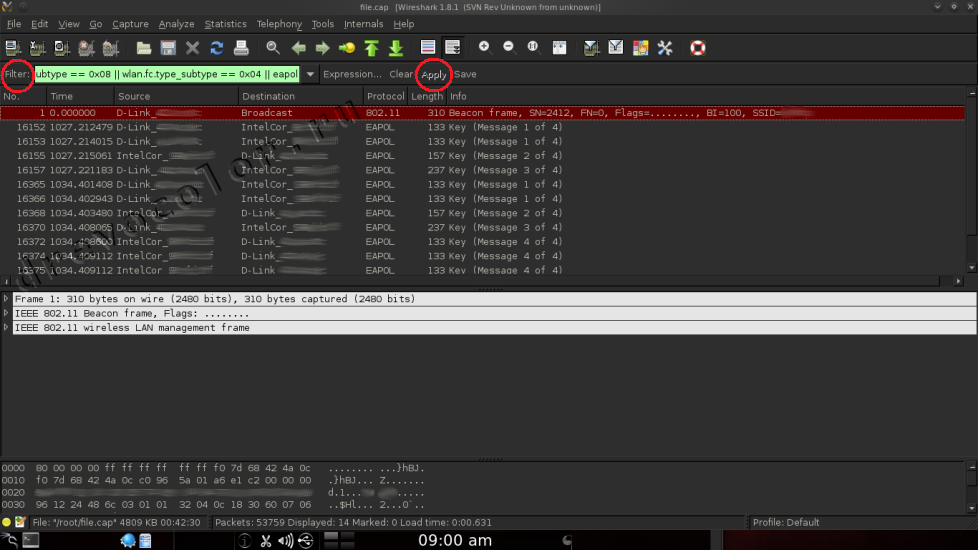978x550 pixels.
Task: Sort packets by Time column
Action: point(80,96)
